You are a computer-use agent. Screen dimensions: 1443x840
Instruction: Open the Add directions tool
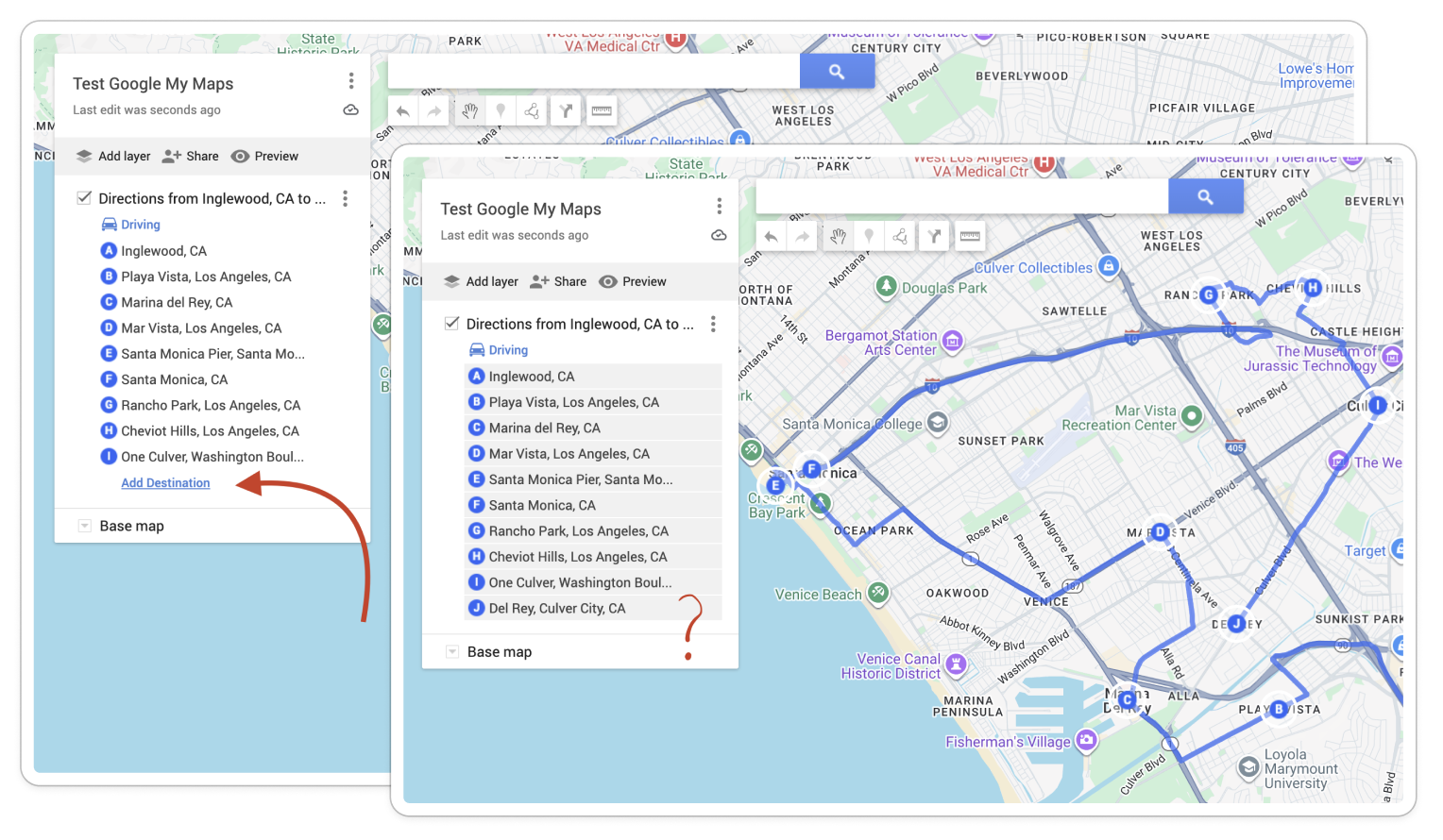(935, 236)
